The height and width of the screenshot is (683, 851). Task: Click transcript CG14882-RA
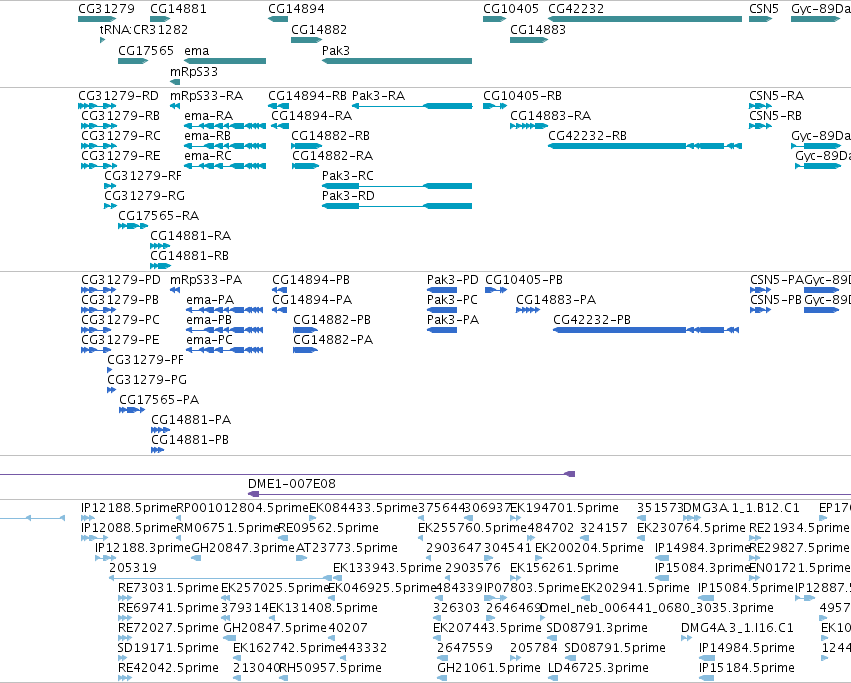332,156
